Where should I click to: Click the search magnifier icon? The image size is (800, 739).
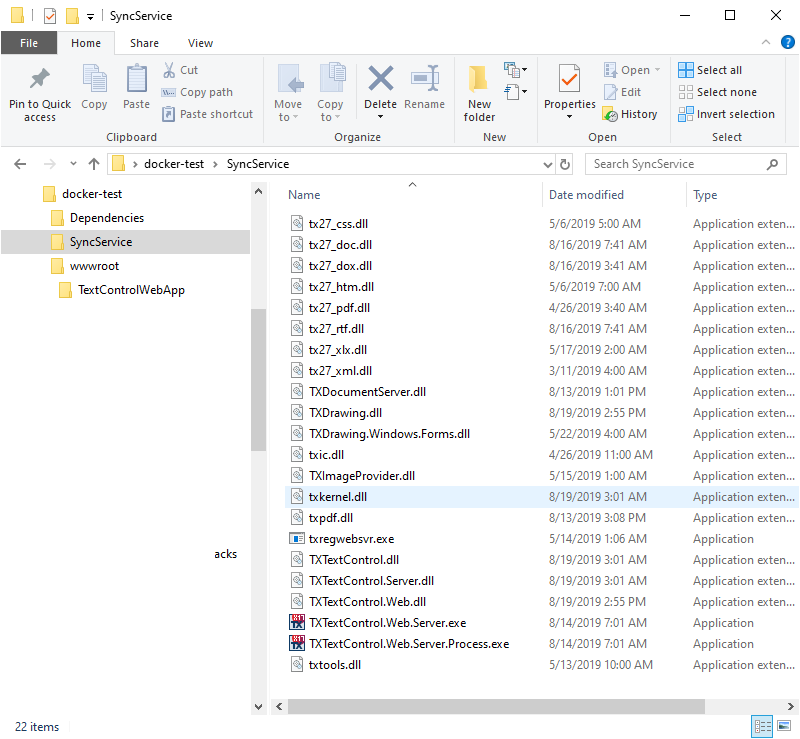pos(772,164)
